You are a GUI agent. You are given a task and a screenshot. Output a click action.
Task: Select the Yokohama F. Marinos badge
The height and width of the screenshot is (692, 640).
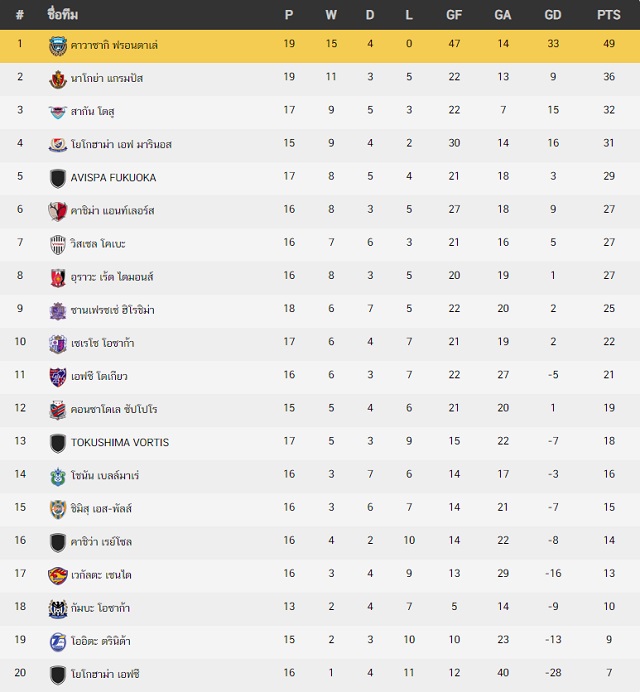[58, 145]
